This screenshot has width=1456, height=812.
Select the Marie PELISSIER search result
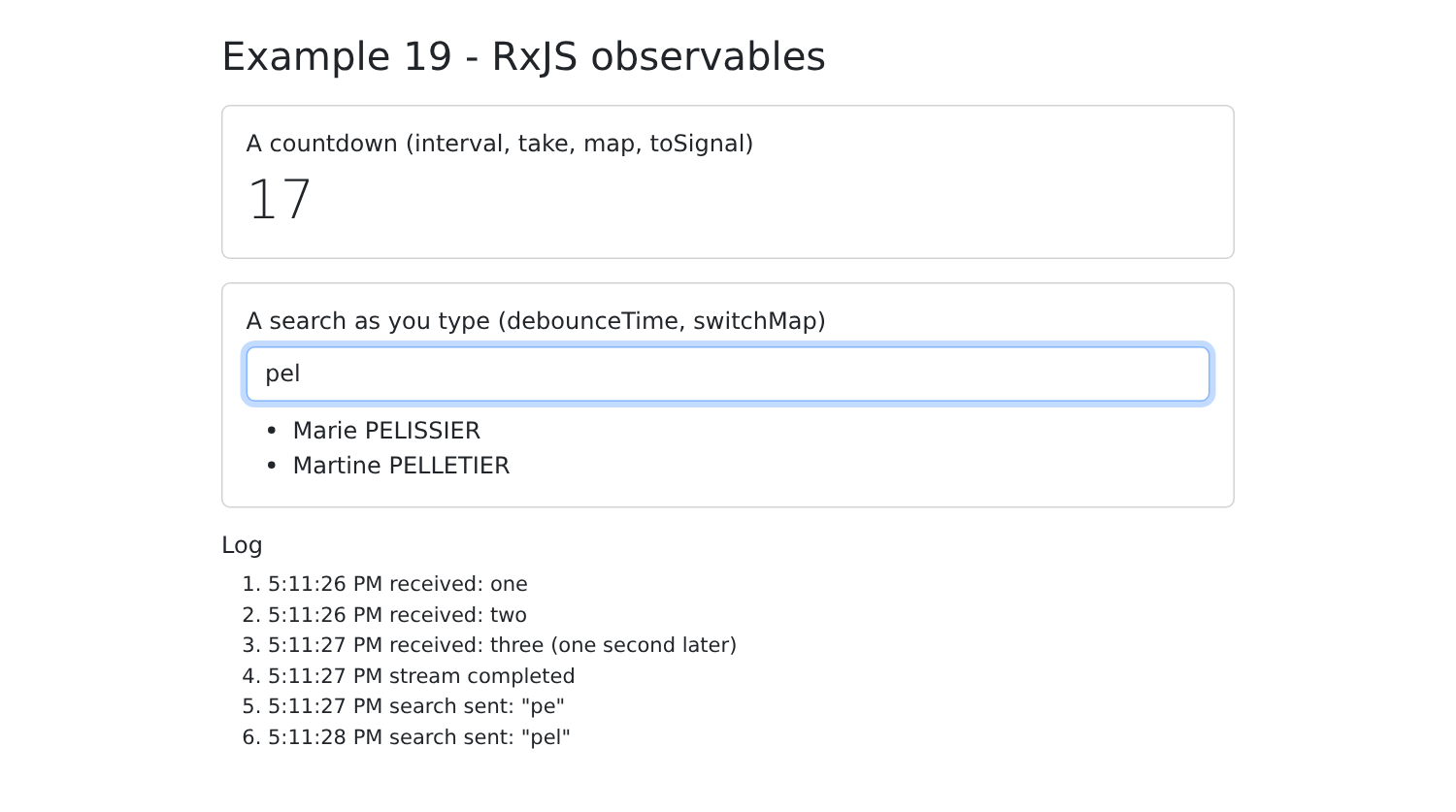386,431
